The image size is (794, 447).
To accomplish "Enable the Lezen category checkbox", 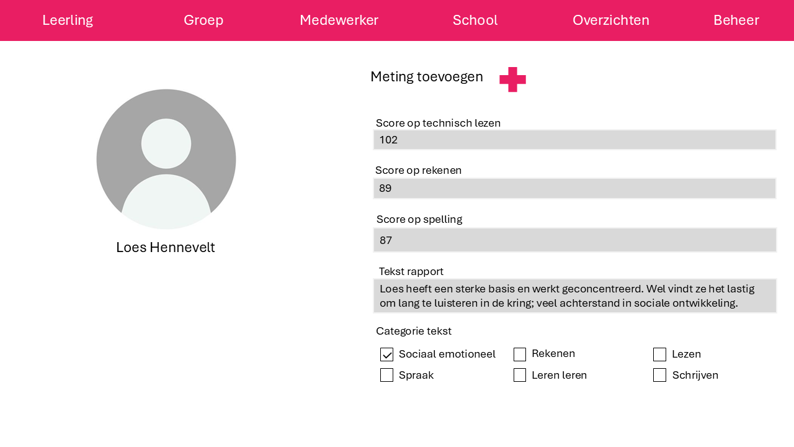I will (x=660, y=354).
